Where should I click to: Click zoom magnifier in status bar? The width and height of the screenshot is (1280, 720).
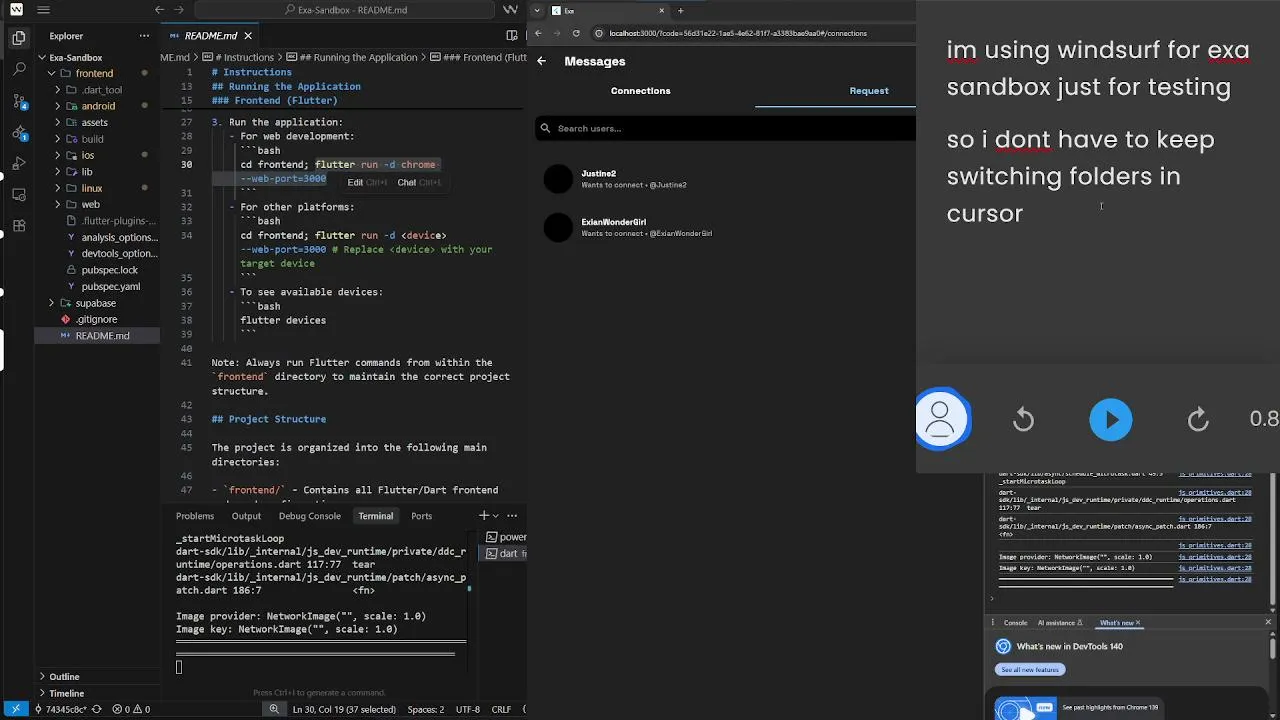click(x=274, y=709)
